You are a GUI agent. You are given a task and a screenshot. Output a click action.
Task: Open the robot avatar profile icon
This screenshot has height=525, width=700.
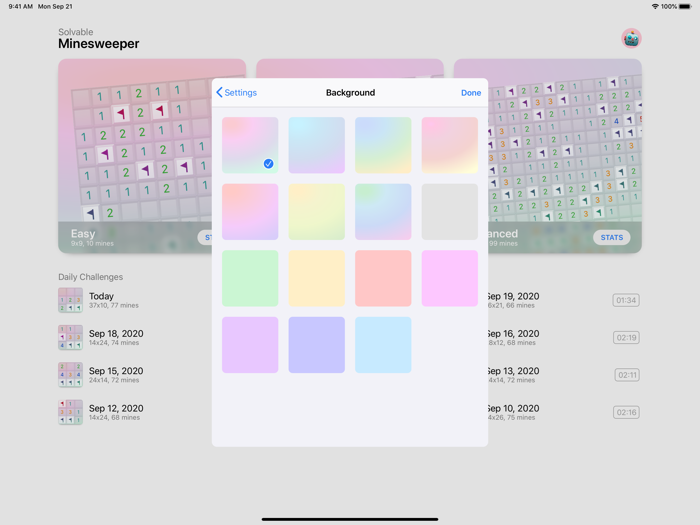(631, 38)
